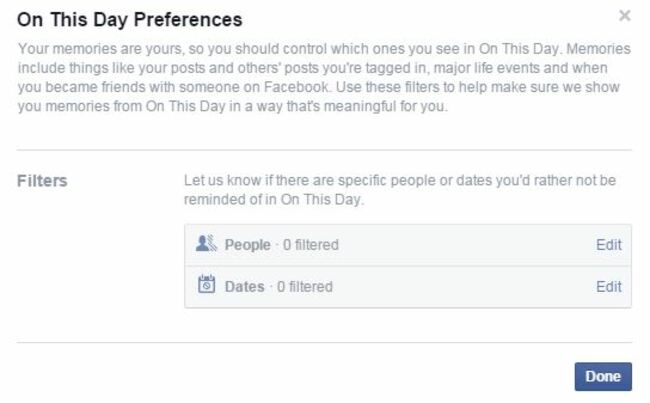
Task: Click empty space in the Dates filter row
Action: pyautogui.click(x=464, y=287)
